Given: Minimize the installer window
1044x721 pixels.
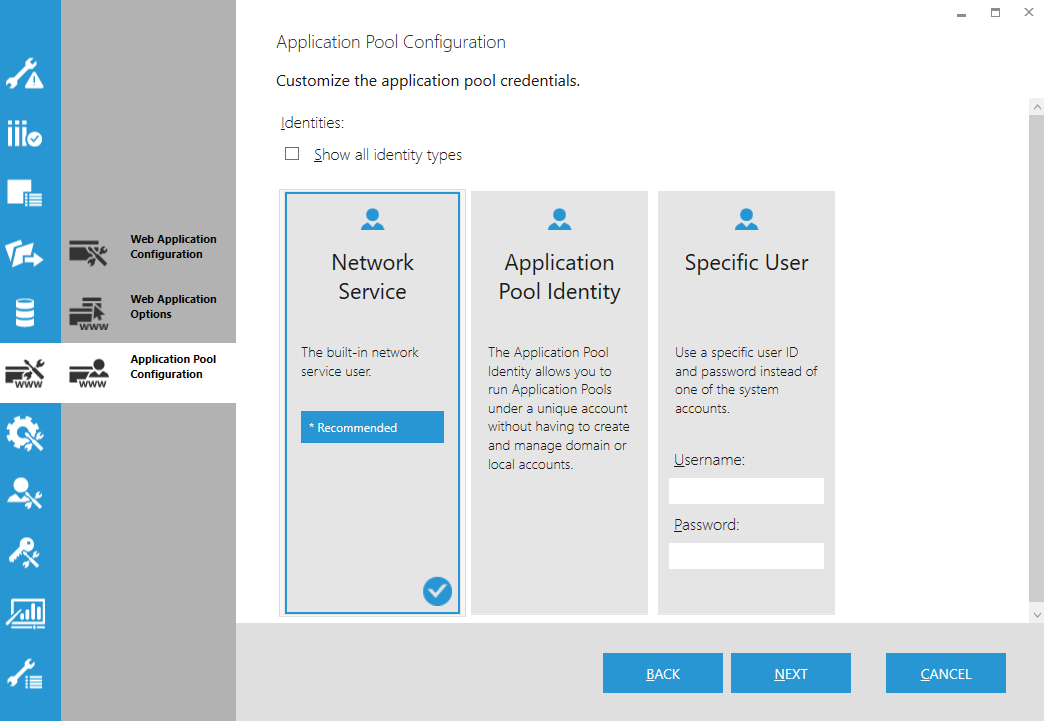Looking at the screenshot, I should click(x=961, y=13).
